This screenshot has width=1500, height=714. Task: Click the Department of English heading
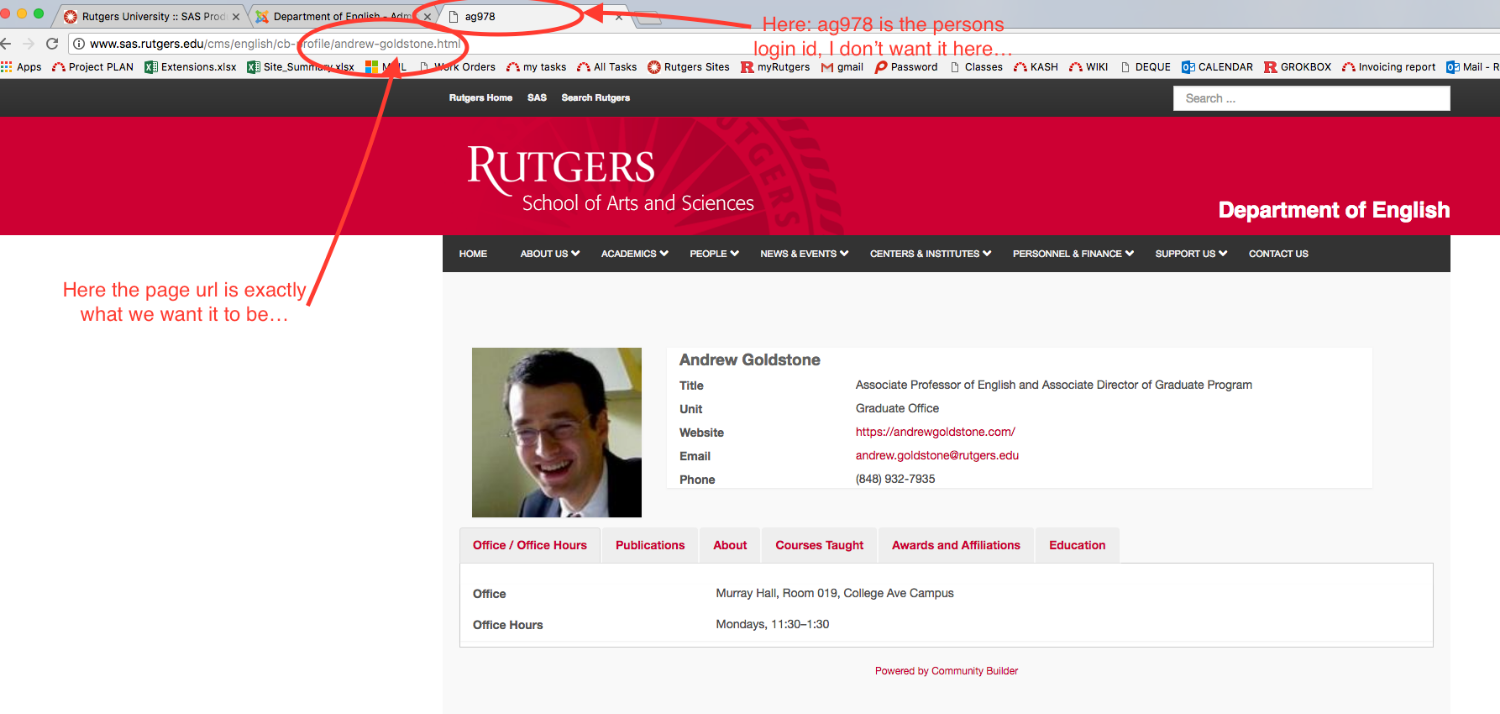pyautogui.click(x=1334, y=210)
